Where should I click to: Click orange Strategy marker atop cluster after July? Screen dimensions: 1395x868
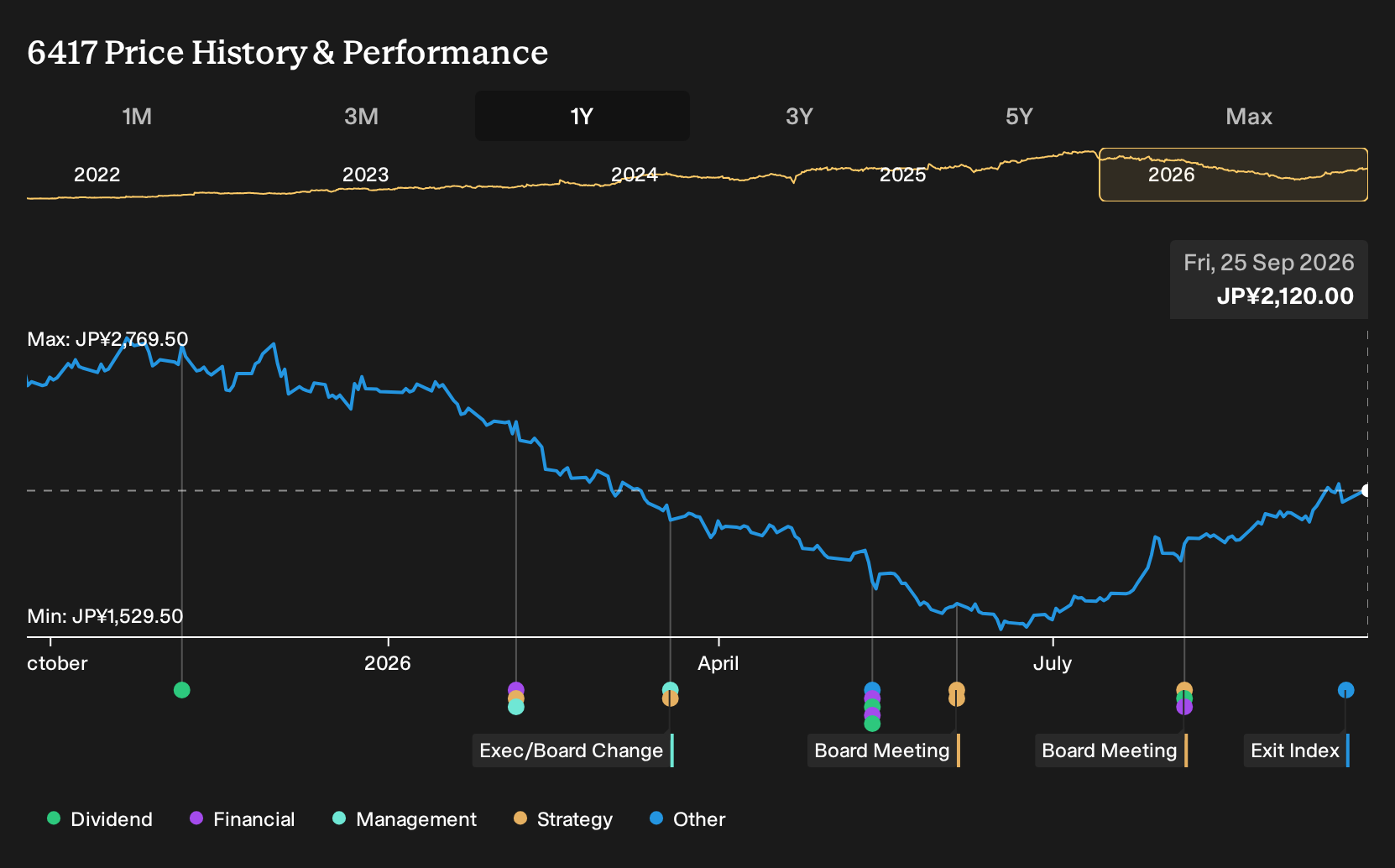point(1184,689)
